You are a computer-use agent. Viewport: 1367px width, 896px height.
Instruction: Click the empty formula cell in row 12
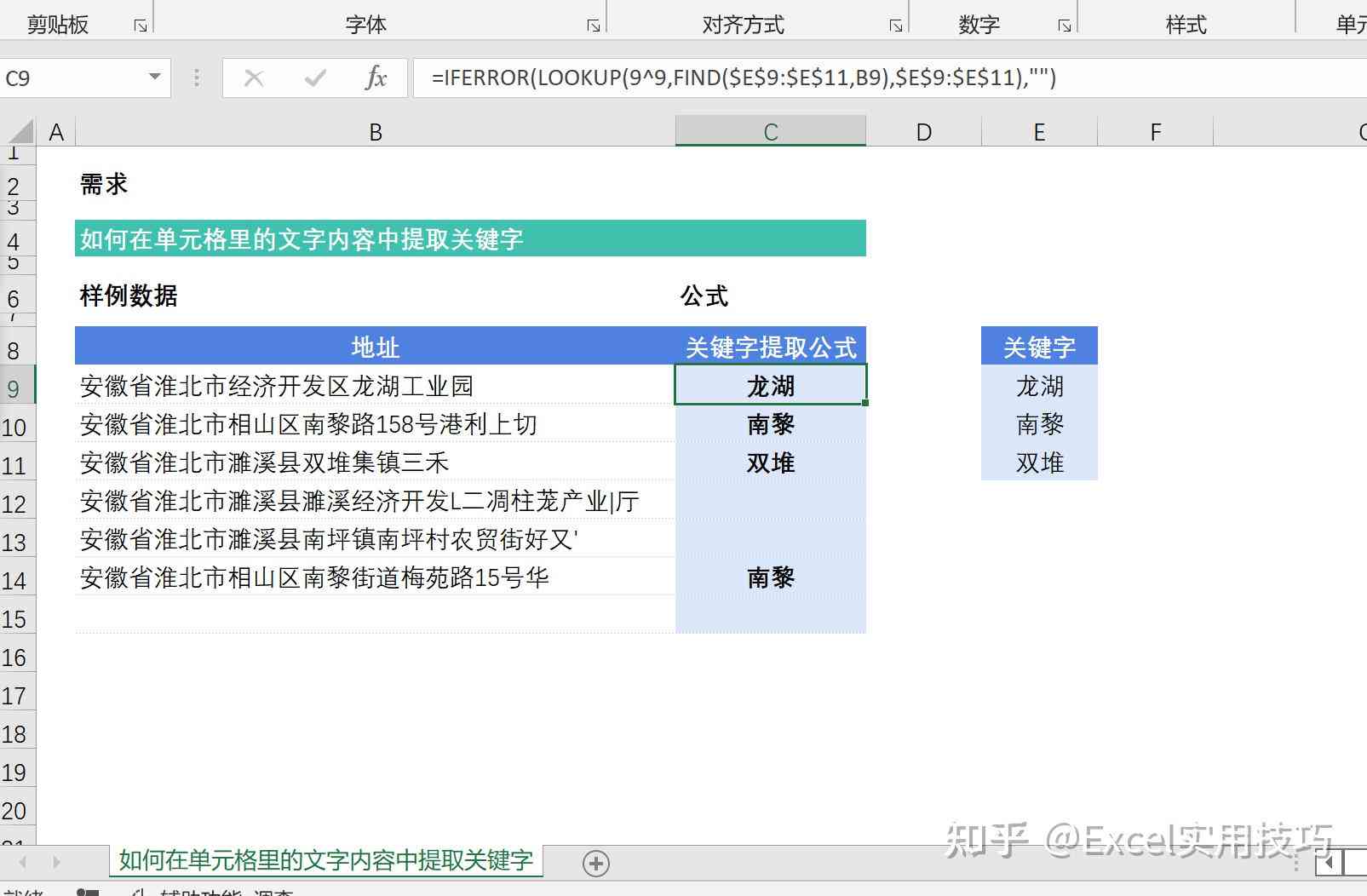[771, 501]
